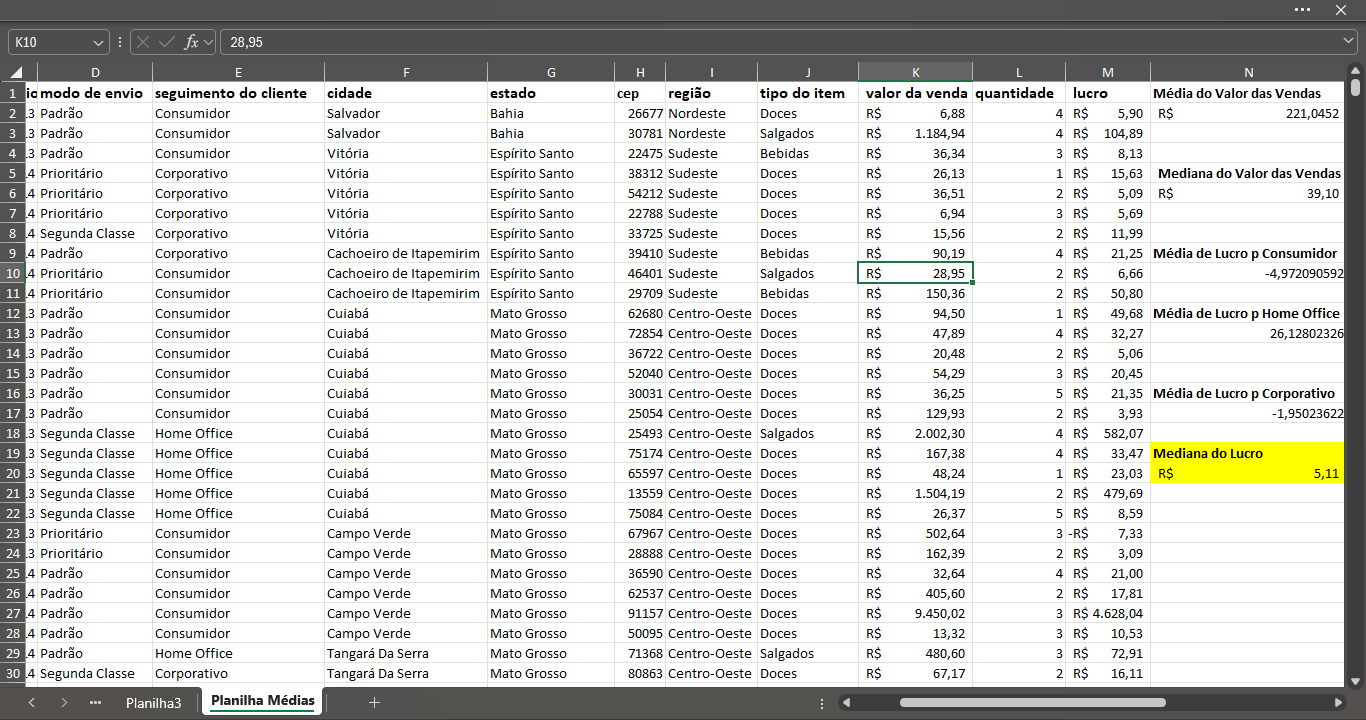The width and height of the screenshot is (1366, 720).
Task: Click the vertical scrollbar up arrow
Action: point(1356,70)
